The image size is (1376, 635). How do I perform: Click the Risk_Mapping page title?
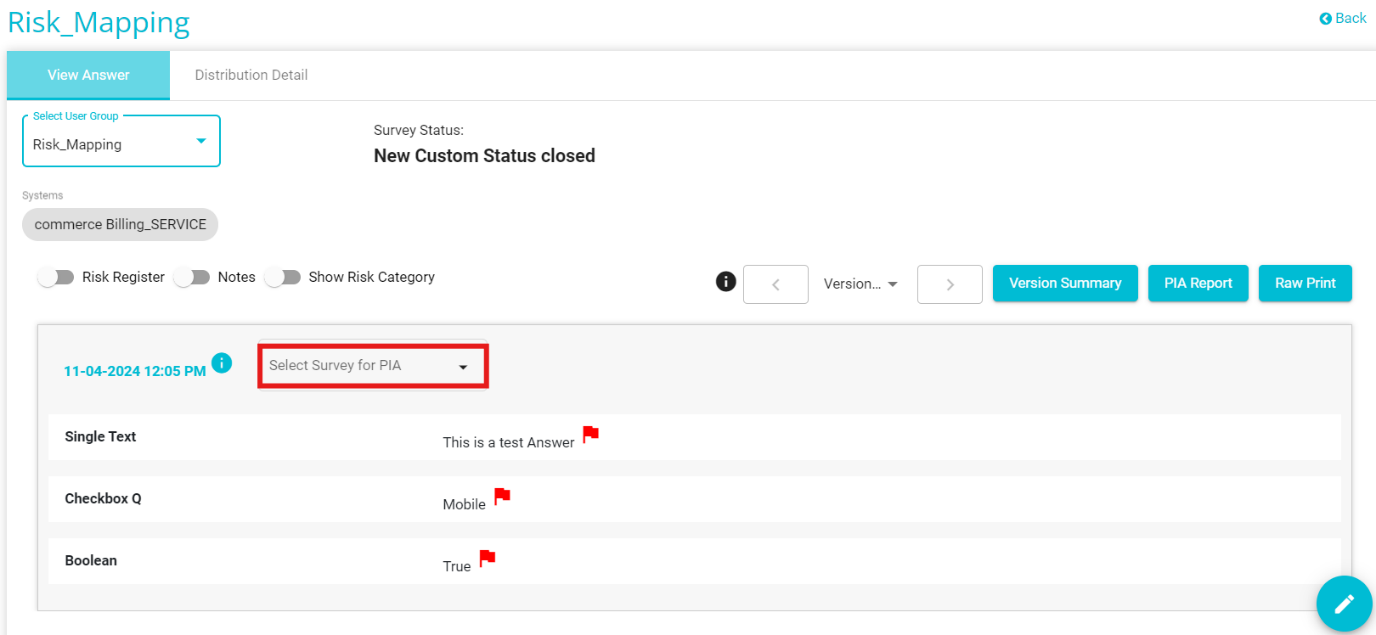click(x=98, y=22)
